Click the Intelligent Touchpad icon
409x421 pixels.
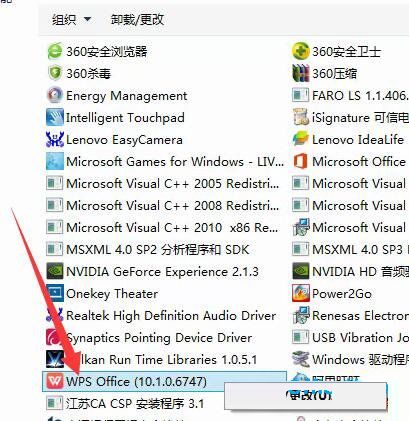click(54, 117)
